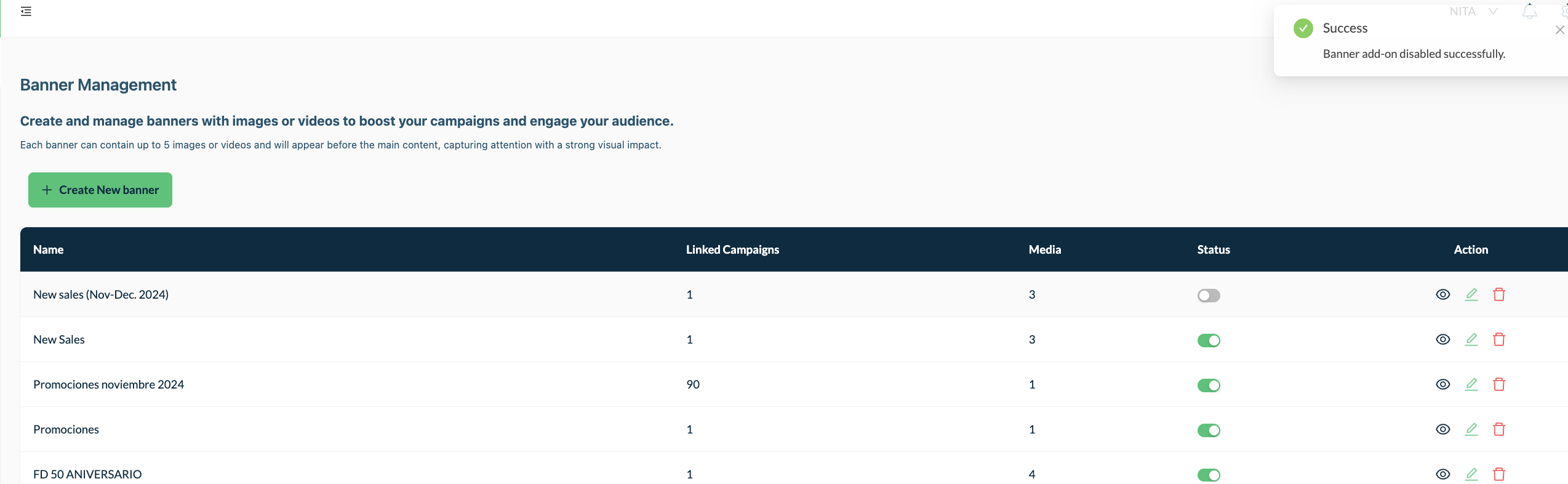Select FD 50 ANIVERSARIO name

(87, 474)
